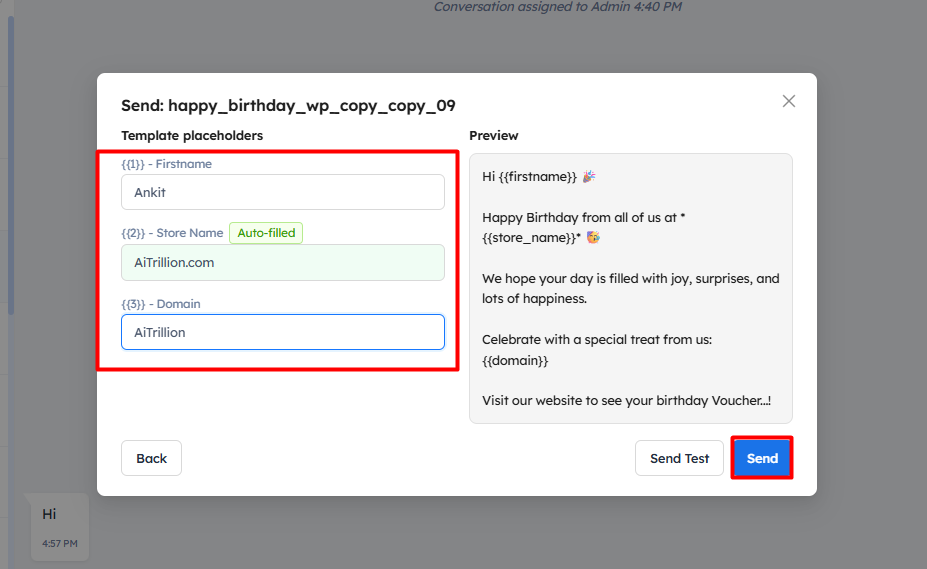Click the Send Test button
Image resolution: width=927 pixels, height=569 pixels.
point(679,458)
